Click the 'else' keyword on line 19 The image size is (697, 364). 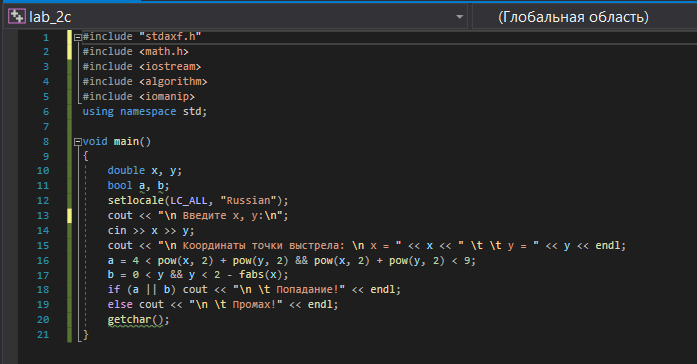point(120,305)
